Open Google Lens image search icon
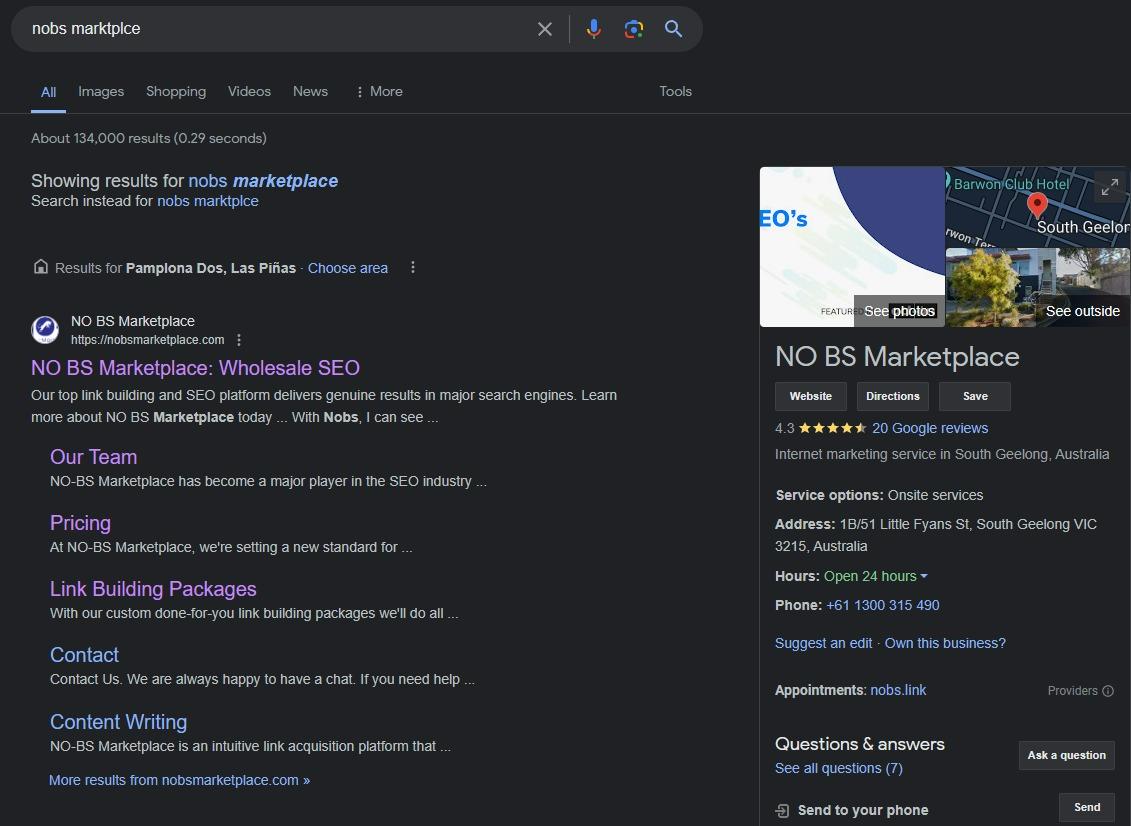Screen dimensions: 1131x826 (x=634, y=29)
